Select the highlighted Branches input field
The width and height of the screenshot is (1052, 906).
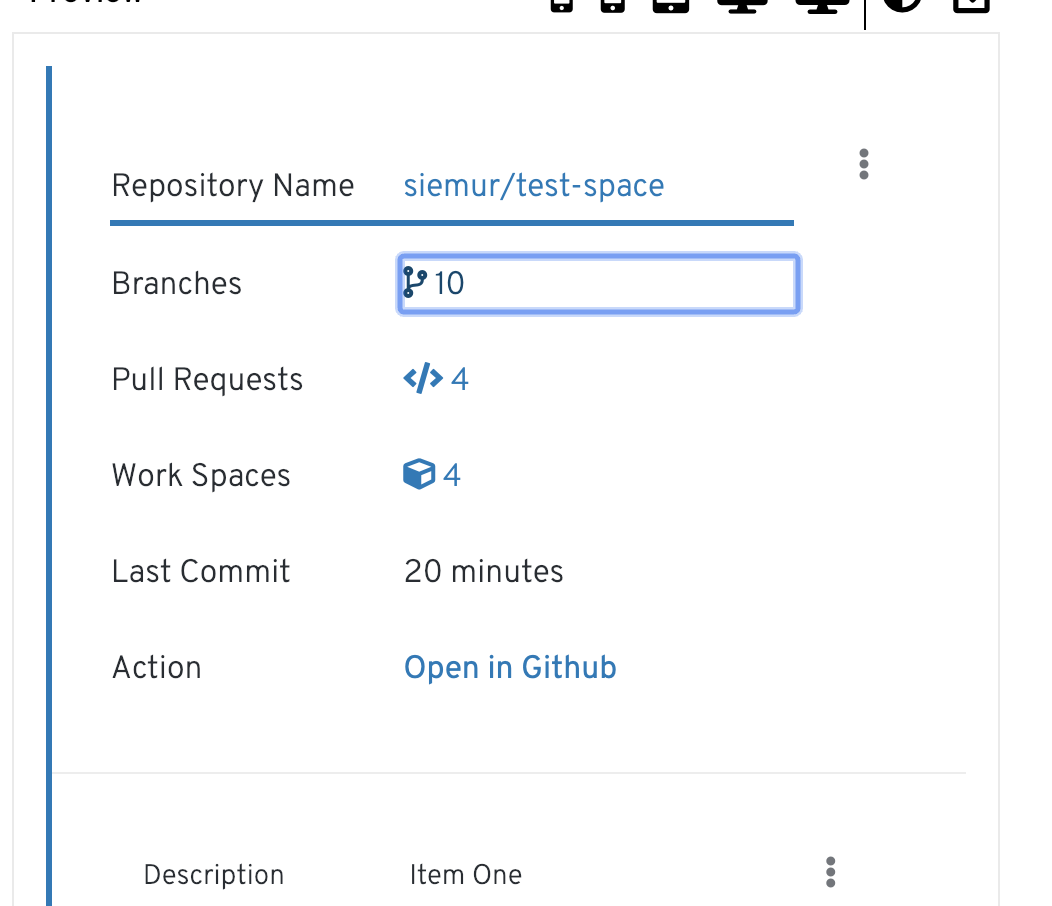coord(598,283)
